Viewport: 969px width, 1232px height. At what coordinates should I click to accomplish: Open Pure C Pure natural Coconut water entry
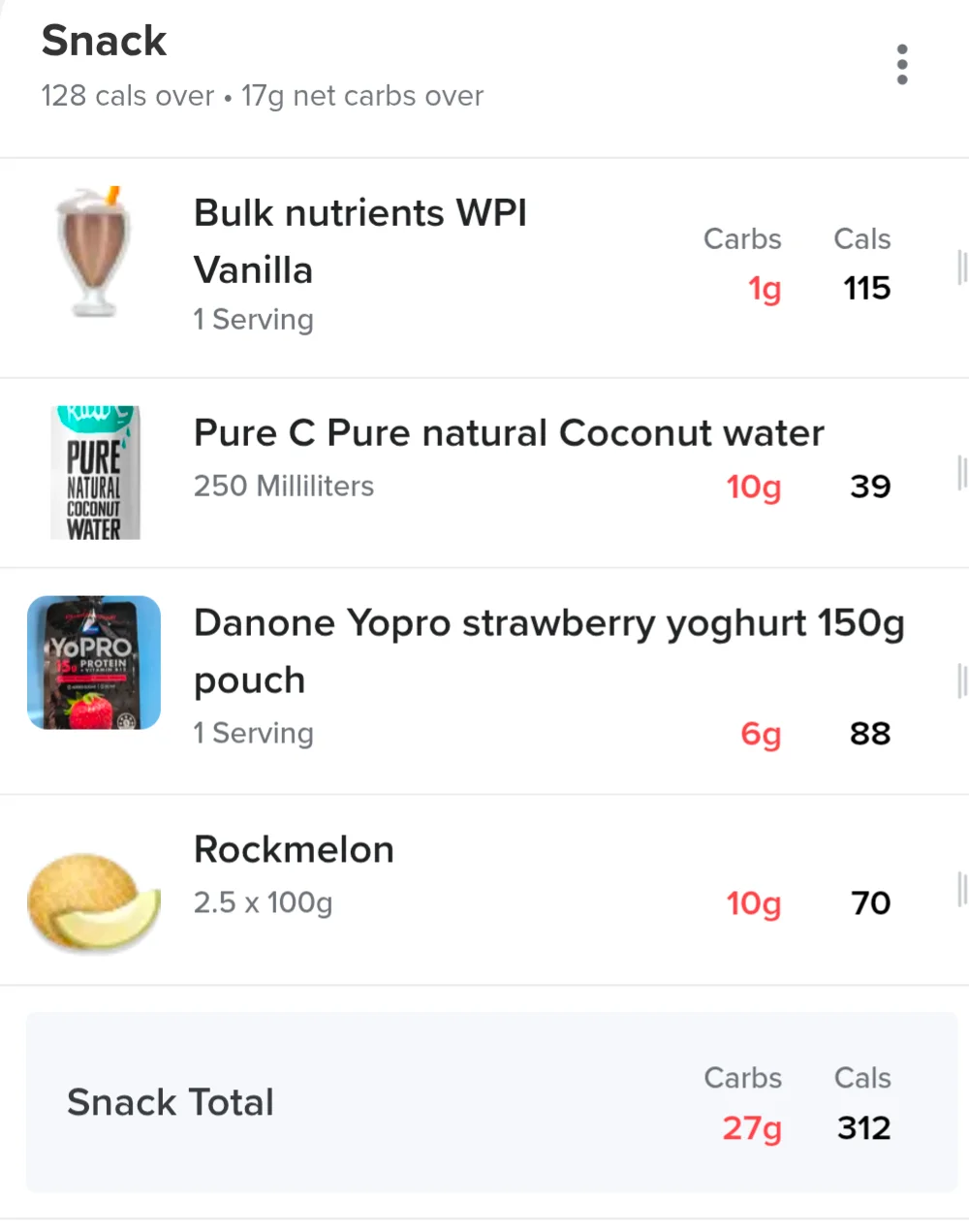pyautogui.click(x=484, y=473)
